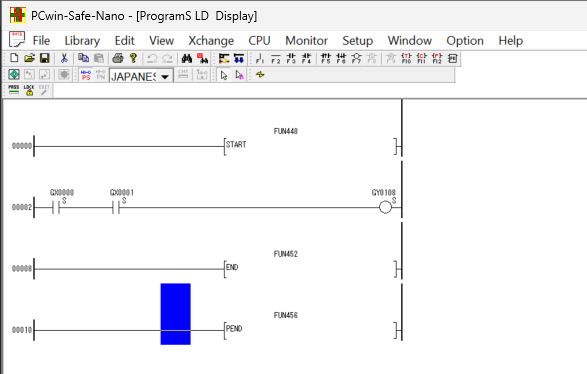This screenshot has width=587, height=374.
Task: Open the Monitor menu
Action: 306,40
